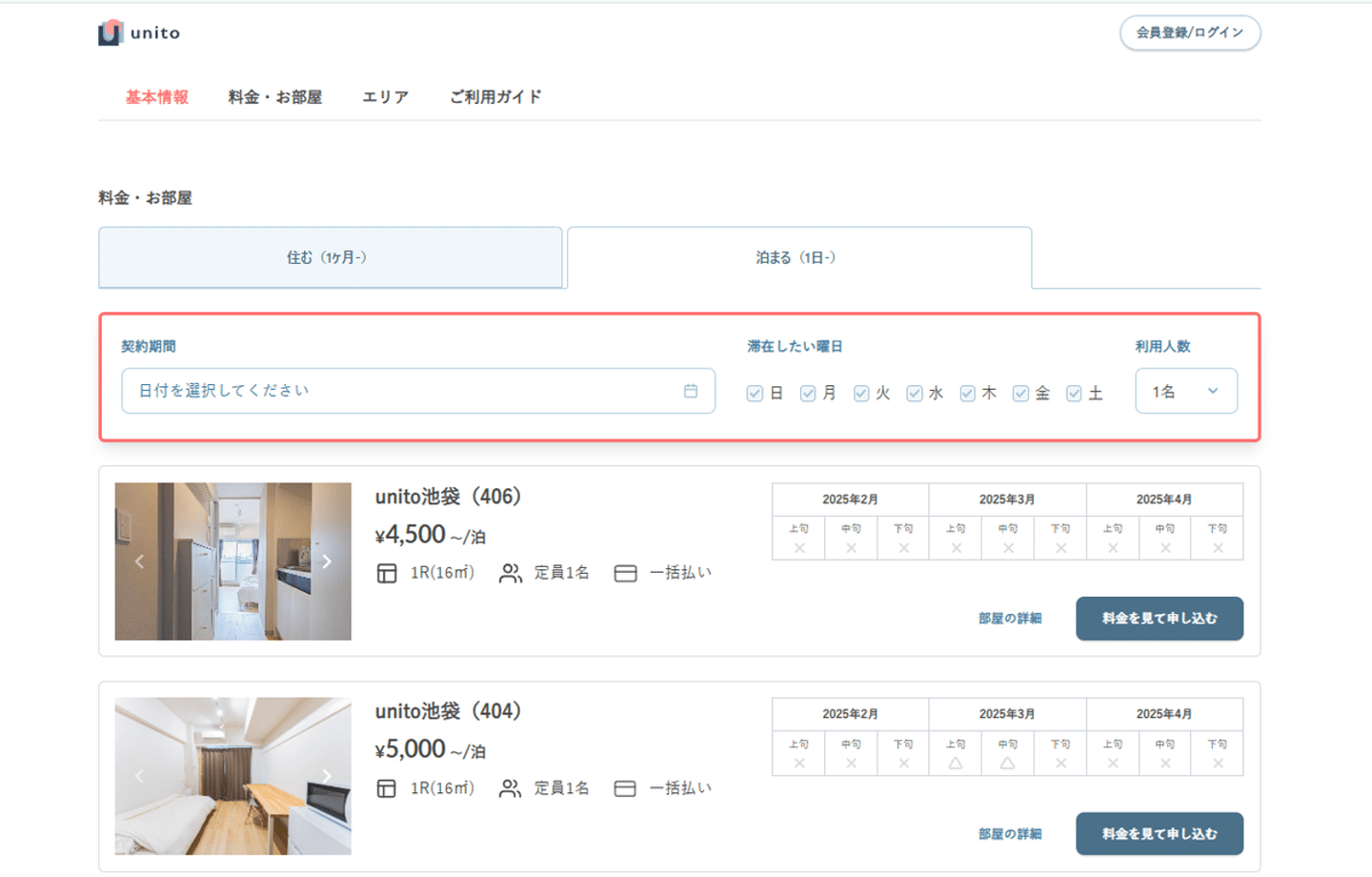The image size is (1372, 877).
Task: Click capacity people icon for room 406
Action: (511, 574)
